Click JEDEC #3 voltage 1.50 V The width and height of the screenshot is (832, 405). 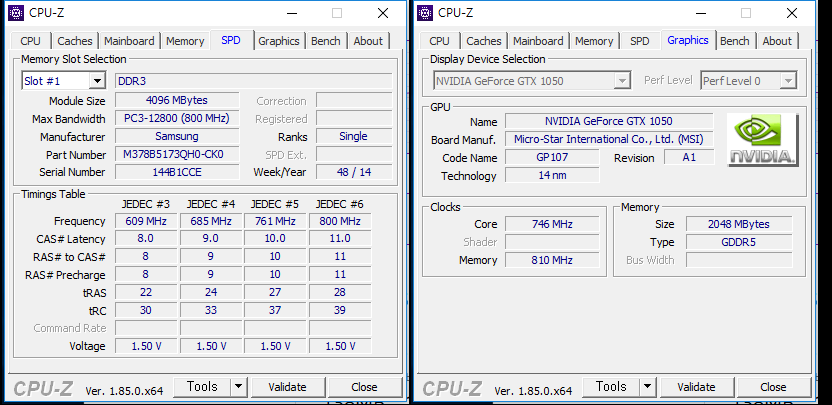click(x=146, y=346)
